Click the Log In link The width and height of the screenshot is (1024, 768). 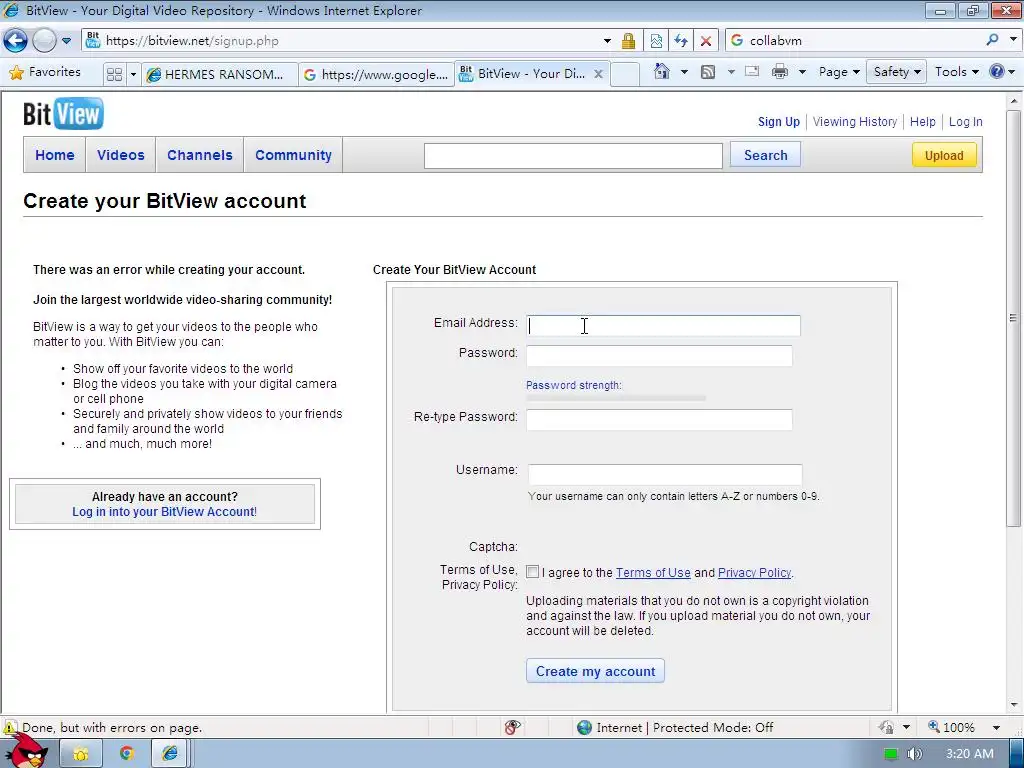tap(965, 121)
